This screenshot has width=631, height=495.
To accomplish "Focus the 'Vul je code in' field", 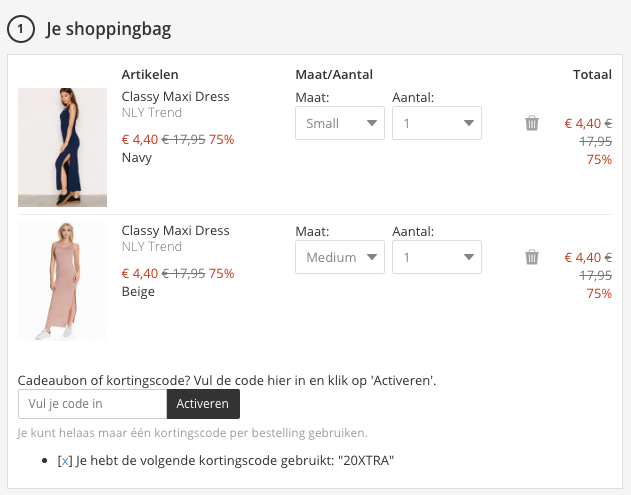I will [92, 404].
